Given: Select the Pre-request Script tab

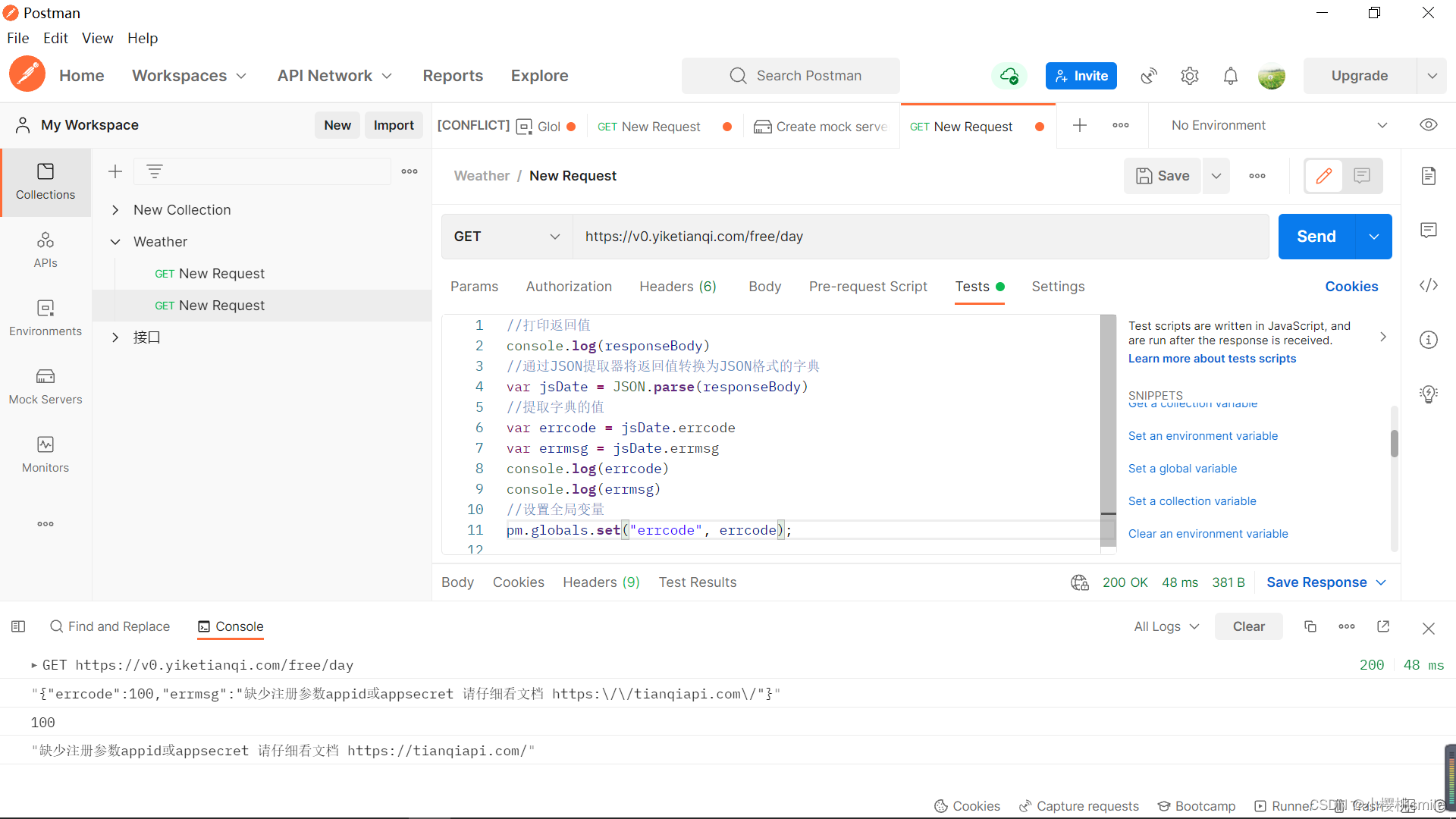Looking at the screenshot, I should tap(868, 286).
